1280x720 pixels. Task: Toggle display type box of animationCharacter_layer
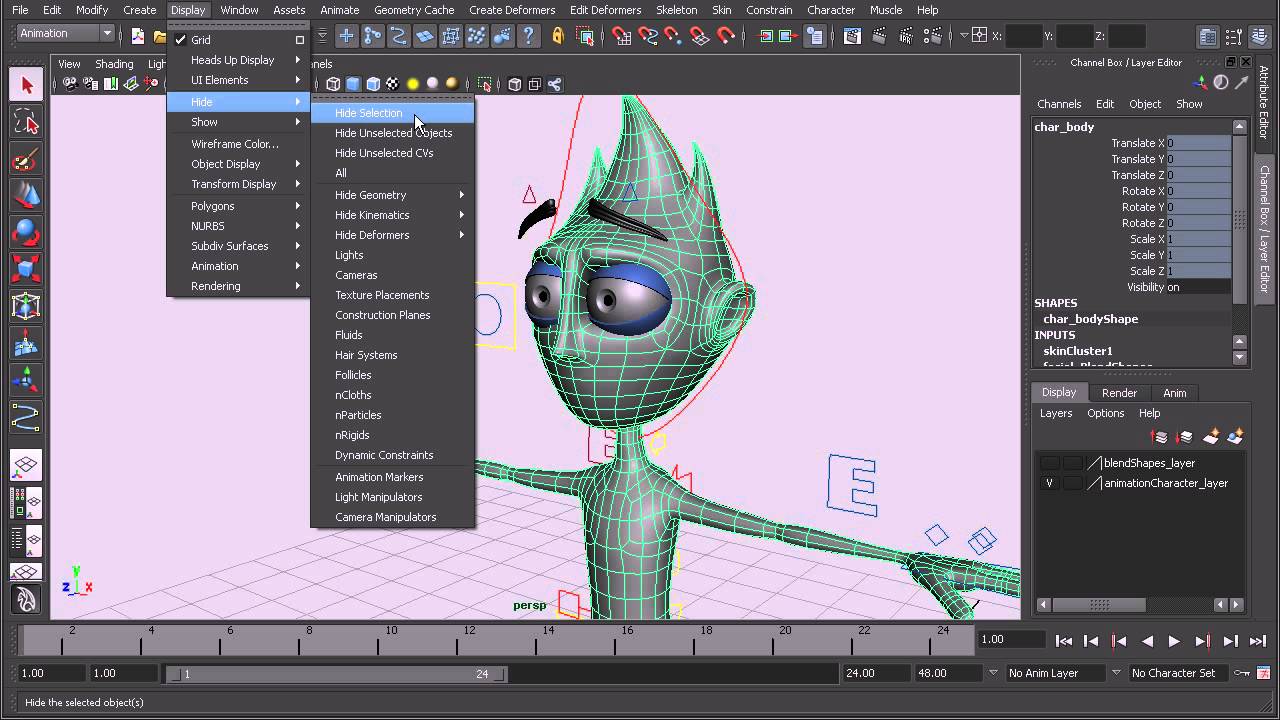coord(1072,483)
